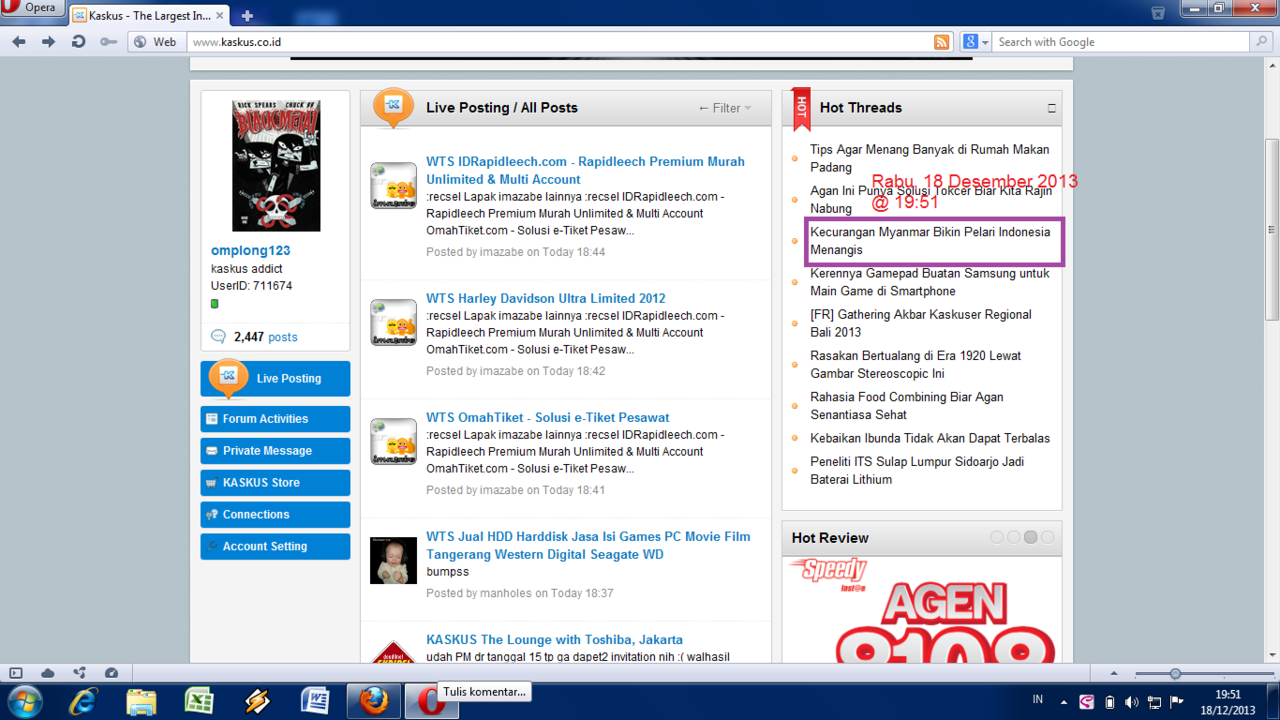Open the password wand key icon
The image size is (1280, 720).
[108, 42]
